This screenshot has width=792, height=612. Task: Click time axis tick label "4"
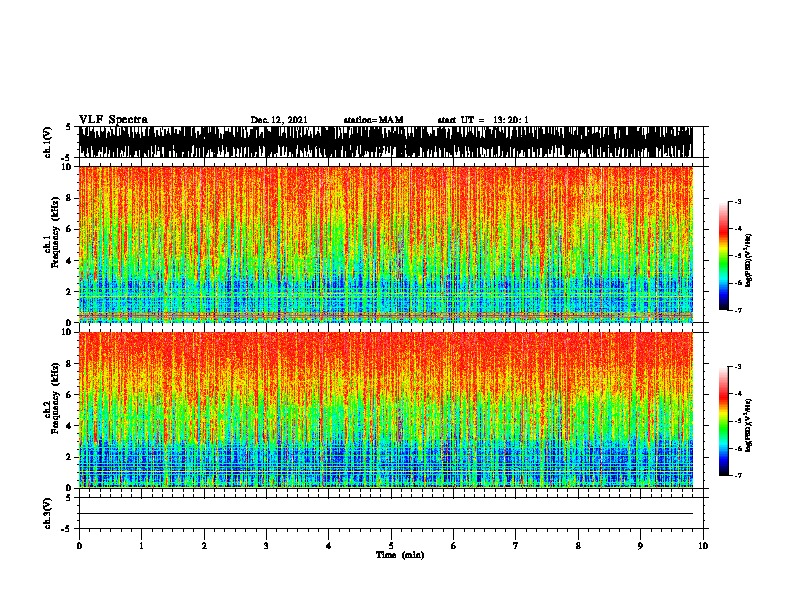pyautogui.click(x=329, y=546)
